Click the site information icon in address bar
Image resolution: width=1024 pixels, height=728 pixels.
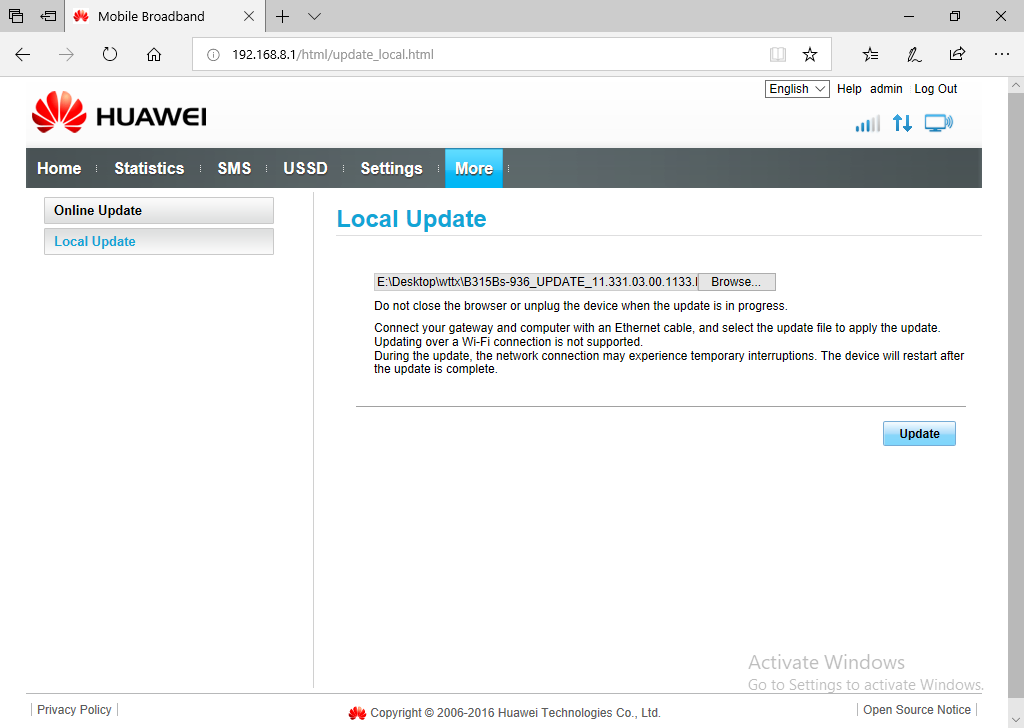point(214,55)
